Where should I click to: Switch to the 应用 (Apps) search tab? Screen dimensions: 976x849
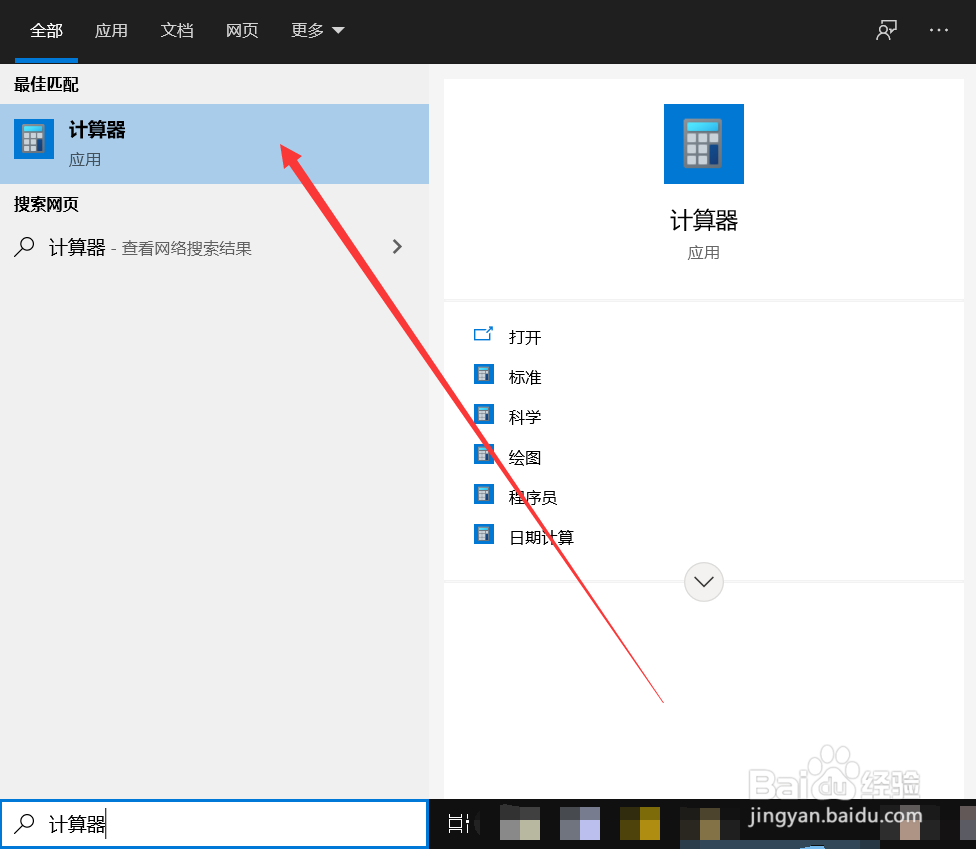[x=111, y=30]
